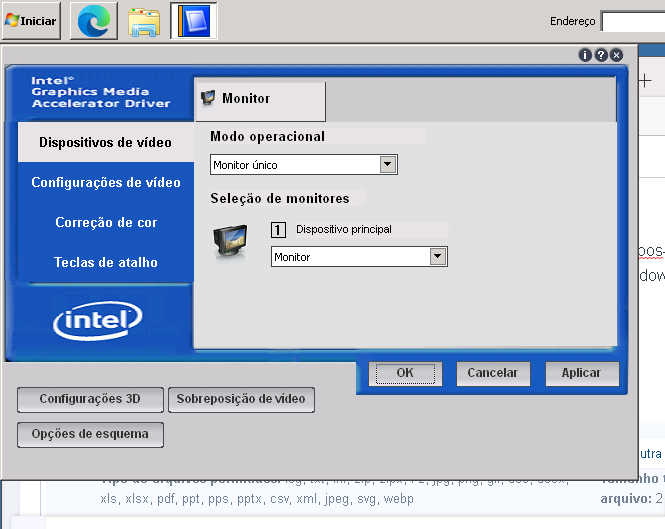
Task: Open Opções de esquema
Action: [90, 434]
